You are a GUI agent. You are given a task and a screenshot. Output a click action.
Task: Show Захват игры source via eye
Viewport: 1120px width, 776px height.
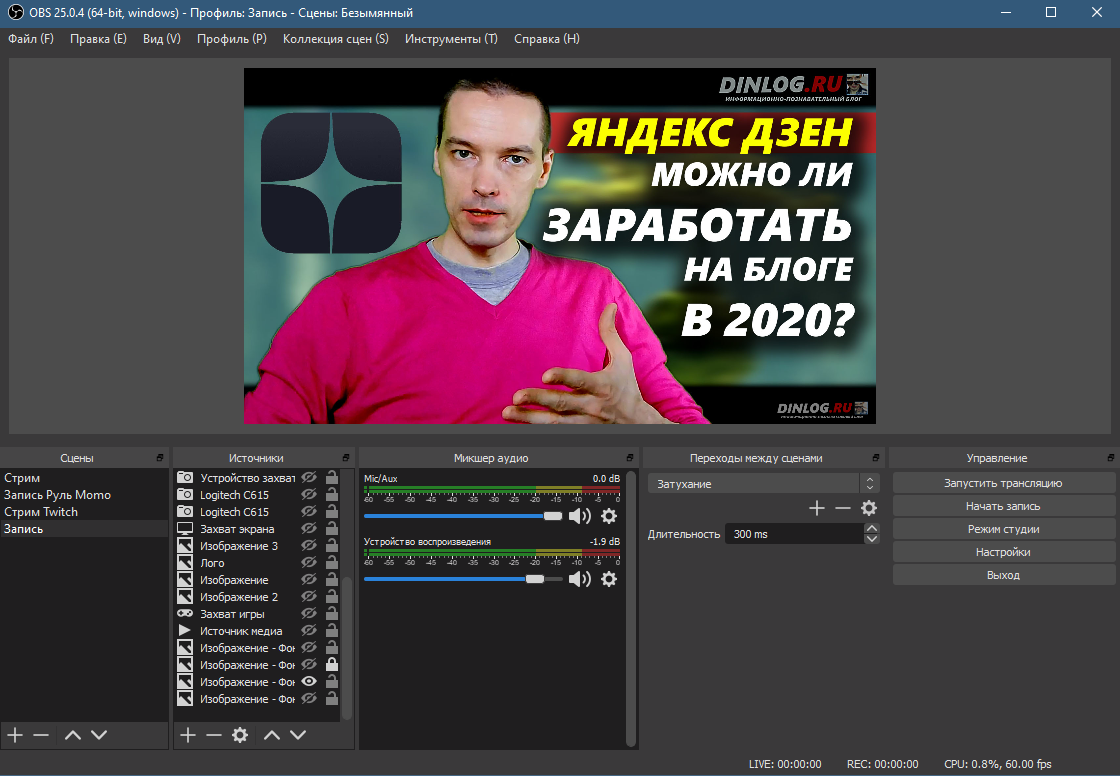(x=309, y=614)
